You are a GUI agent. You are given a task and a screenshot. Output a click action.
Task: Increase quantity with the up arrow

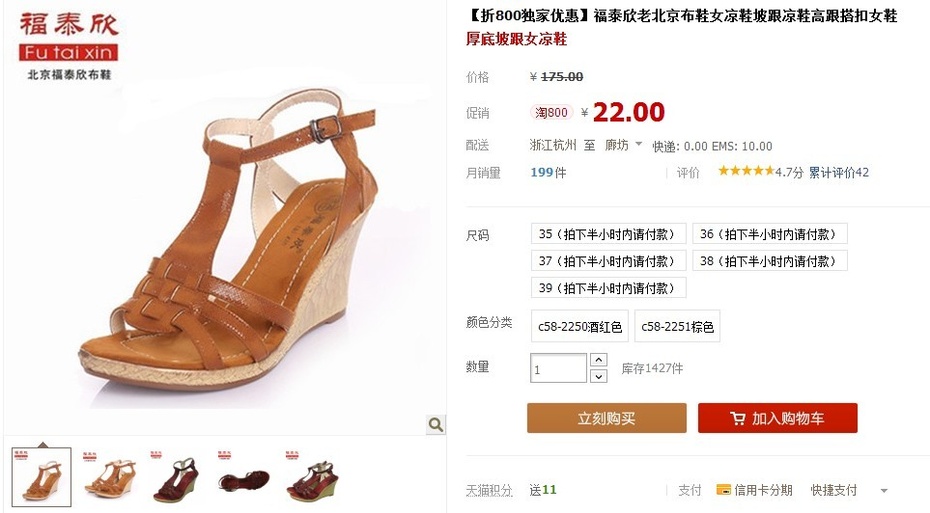coord(599,360)
